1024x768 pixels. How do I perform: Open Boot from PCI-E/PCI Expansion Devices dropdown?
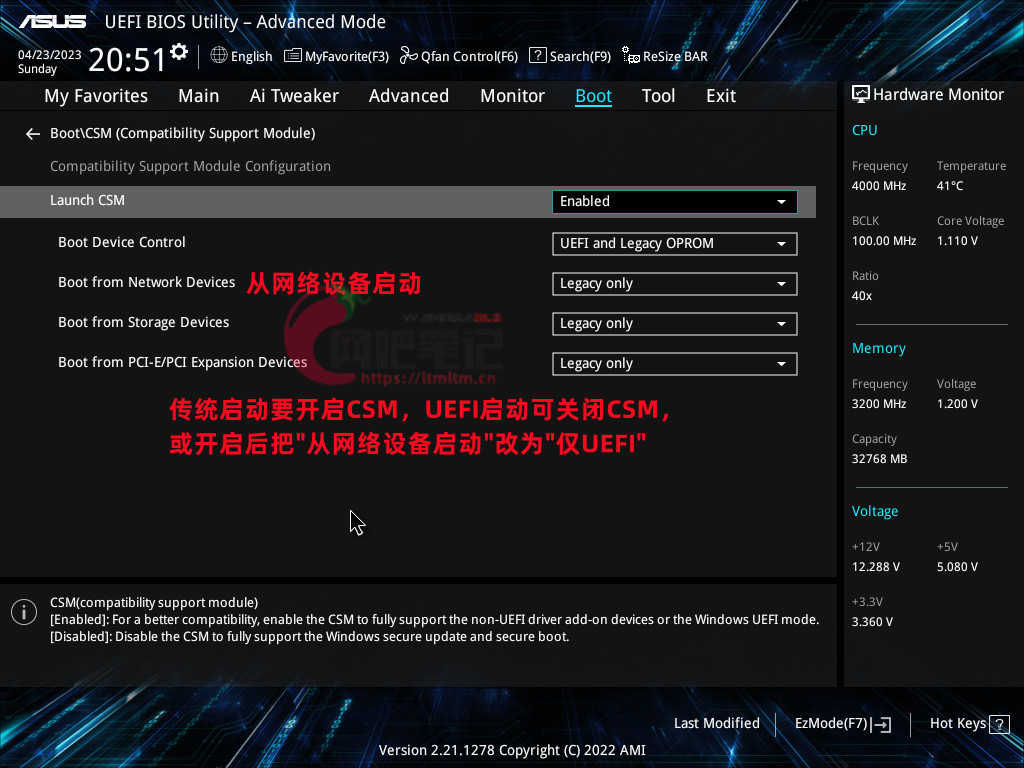[675, 364]
